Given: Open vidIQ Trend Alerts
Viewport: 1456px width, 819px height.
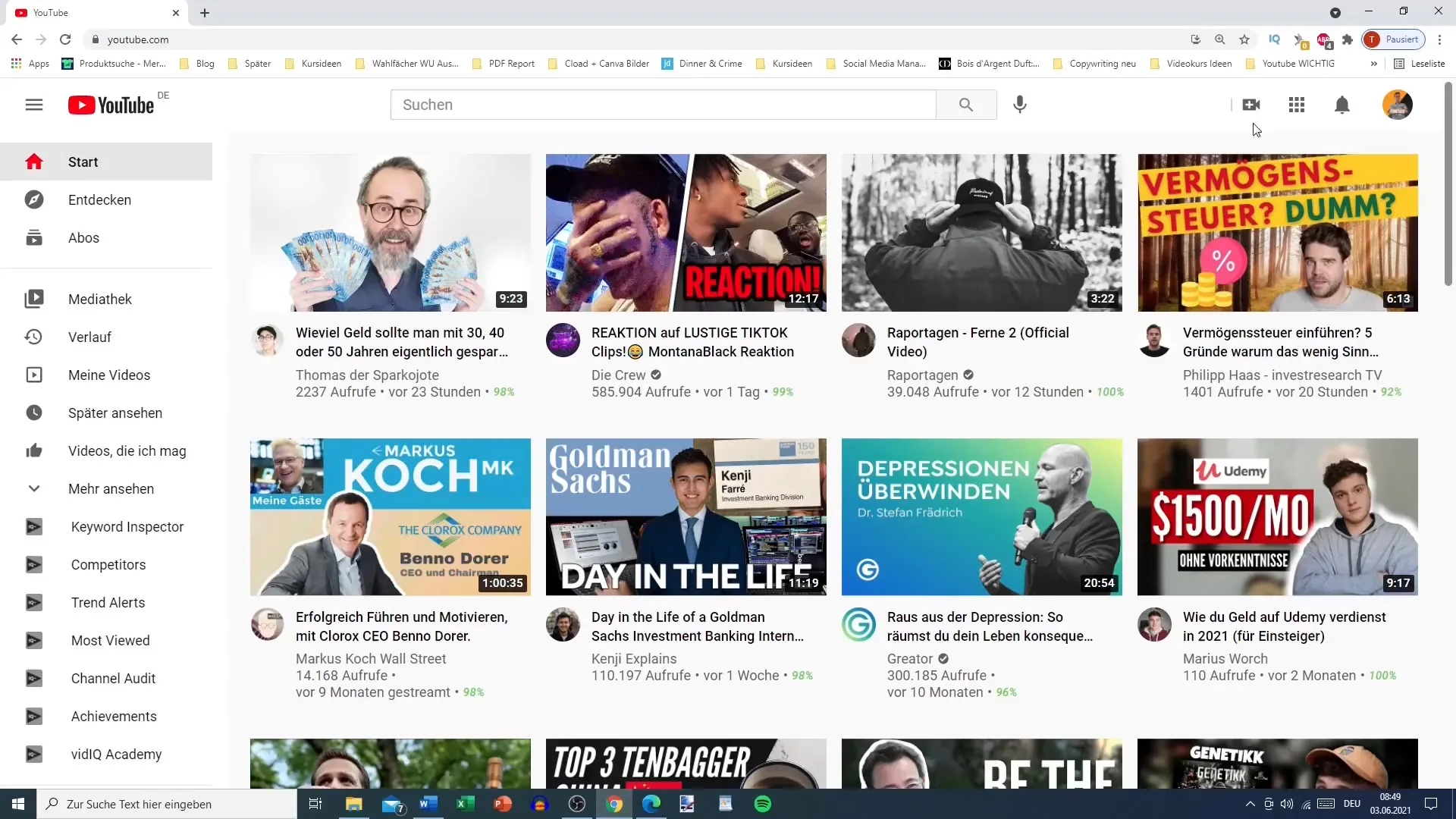Looking at the screenshot, I should [106, 602].
